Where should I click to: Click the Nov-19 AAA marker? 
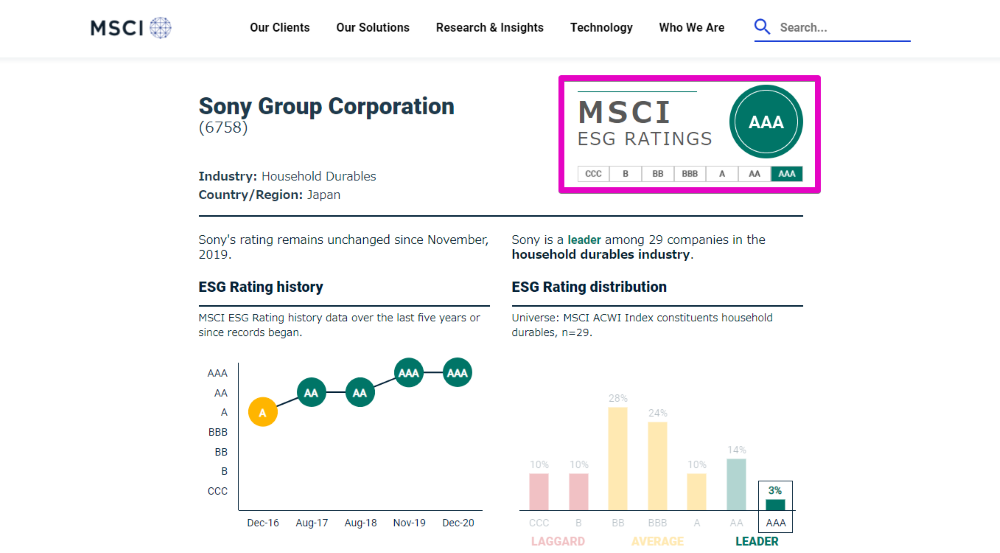pyautogui.click(x=409, y=372)
